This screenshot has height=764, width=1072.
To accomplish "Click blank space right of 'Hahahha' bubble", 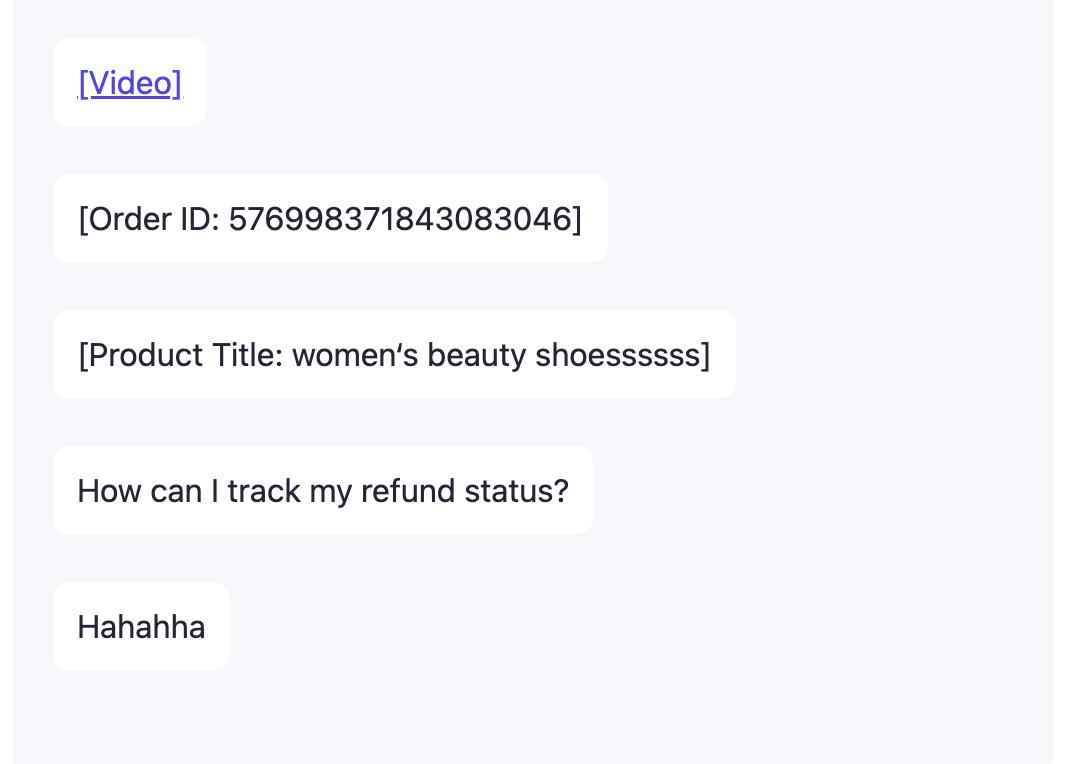I will coord(600,627).
